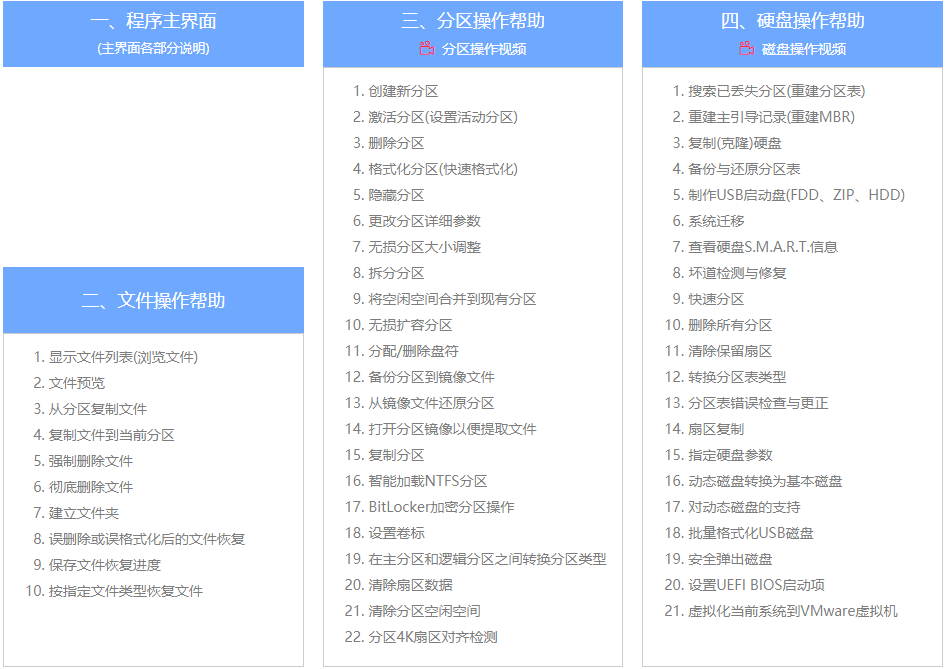Open 备份与还原分区表 help entry

pyautogui.click(x=744, y=169)
